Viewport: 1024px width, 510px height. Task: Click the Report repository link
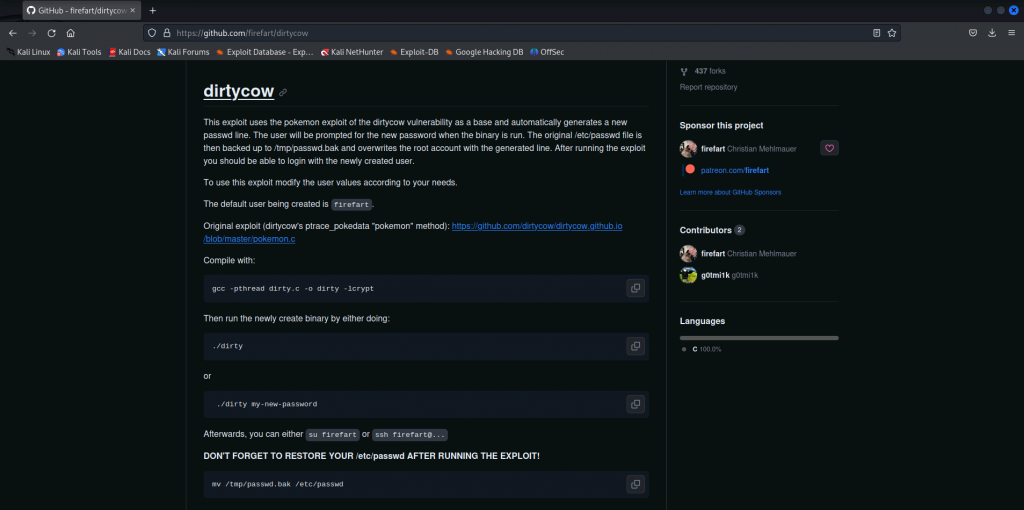pos(709,87)
